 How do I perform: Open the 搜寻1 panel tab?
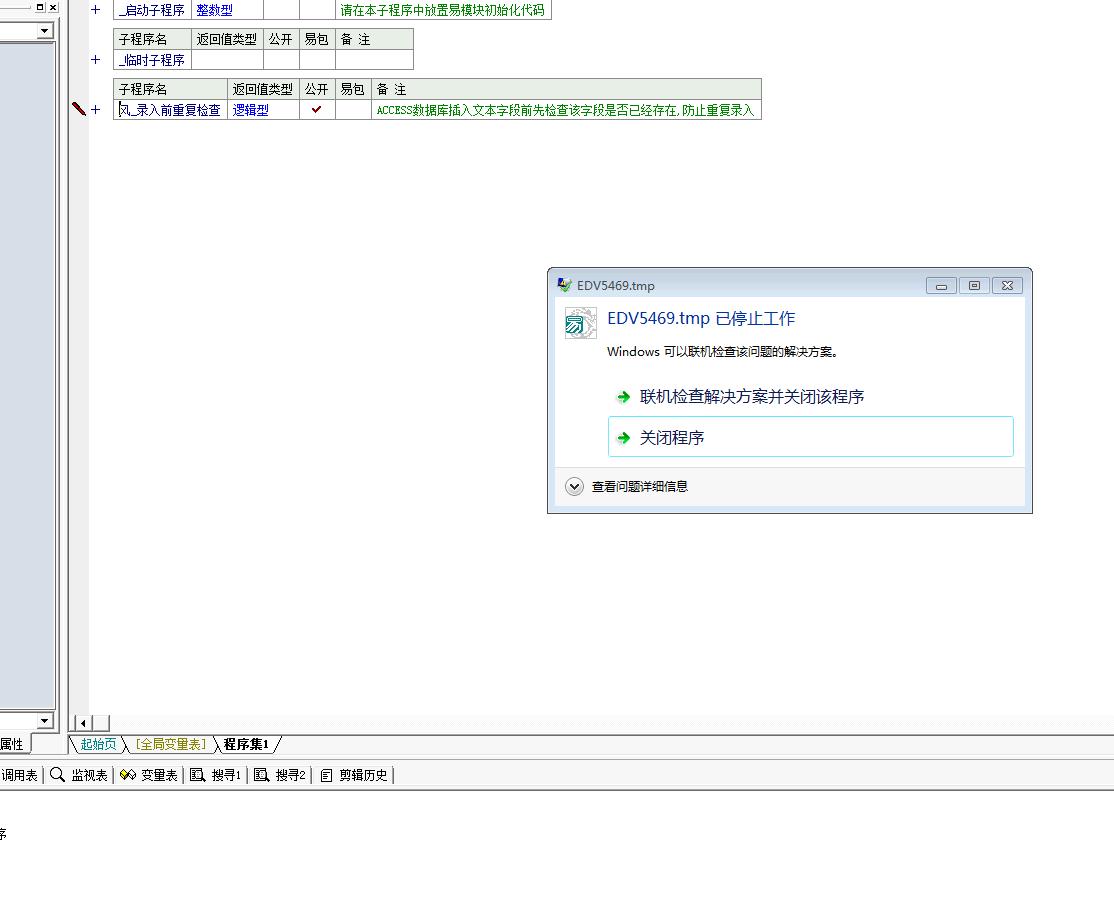click(216, 775)
